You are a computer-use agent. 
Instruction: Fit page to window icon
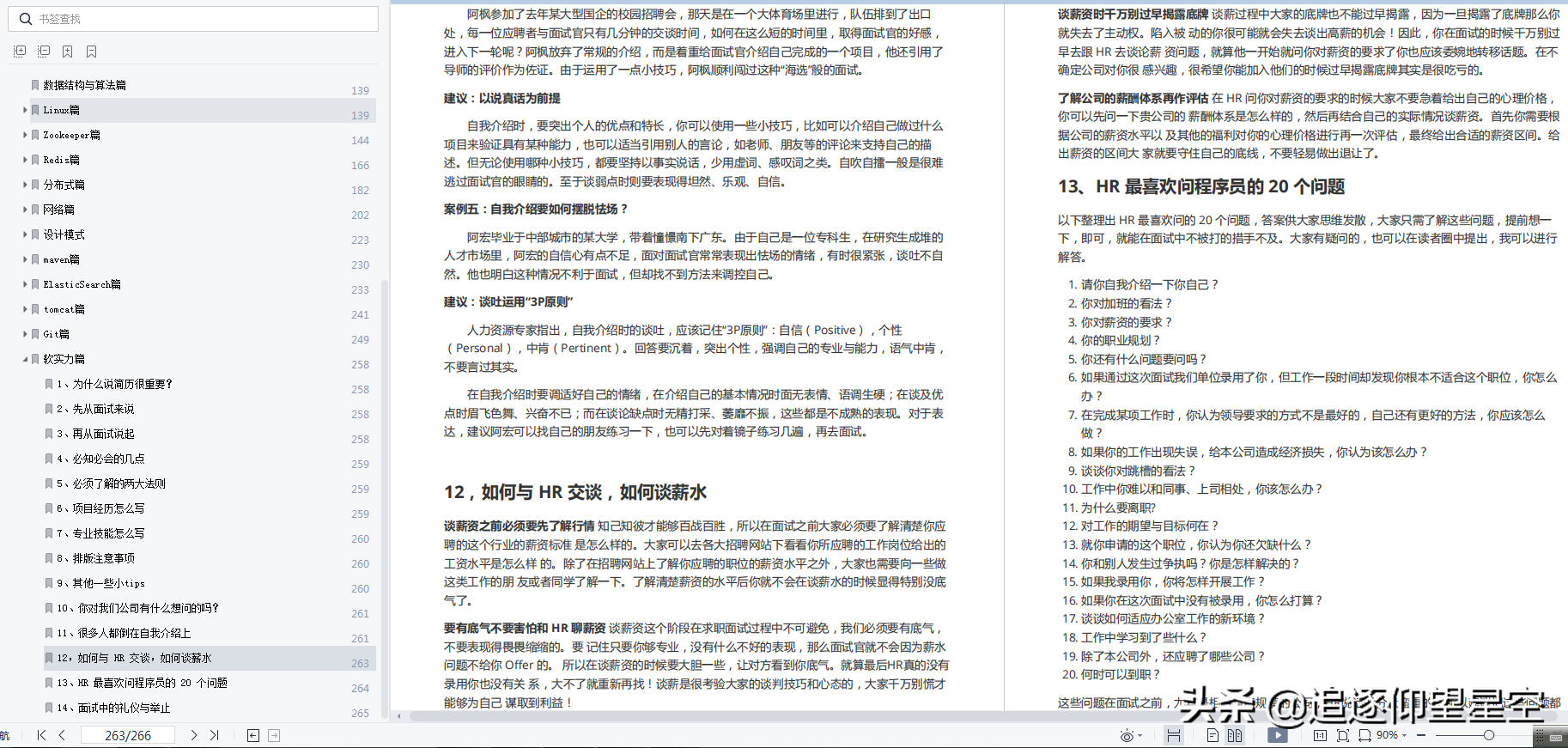coord(1343,735)
